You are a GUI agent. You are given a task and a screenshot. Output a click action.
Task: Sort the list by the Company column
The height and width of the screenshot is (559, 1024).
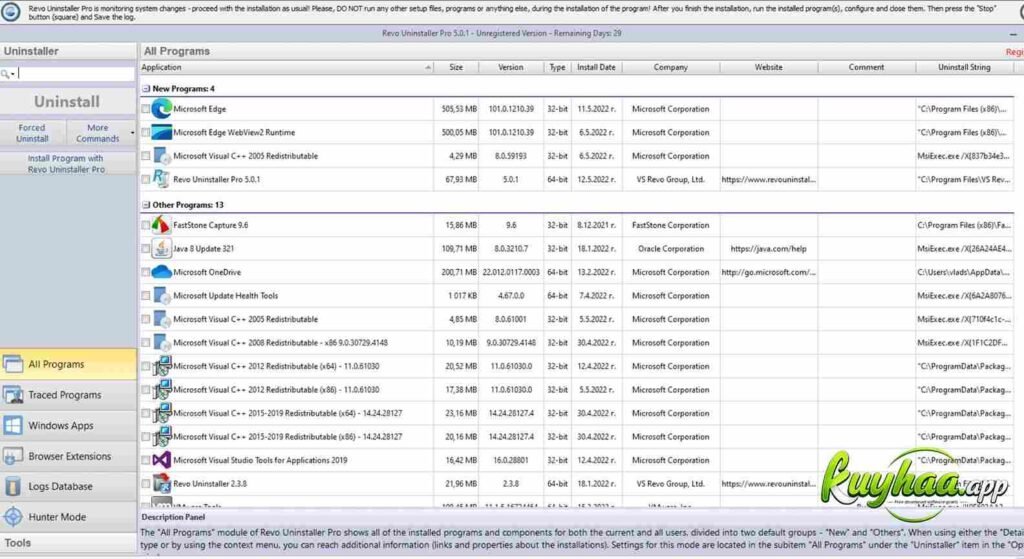(671, 67)
